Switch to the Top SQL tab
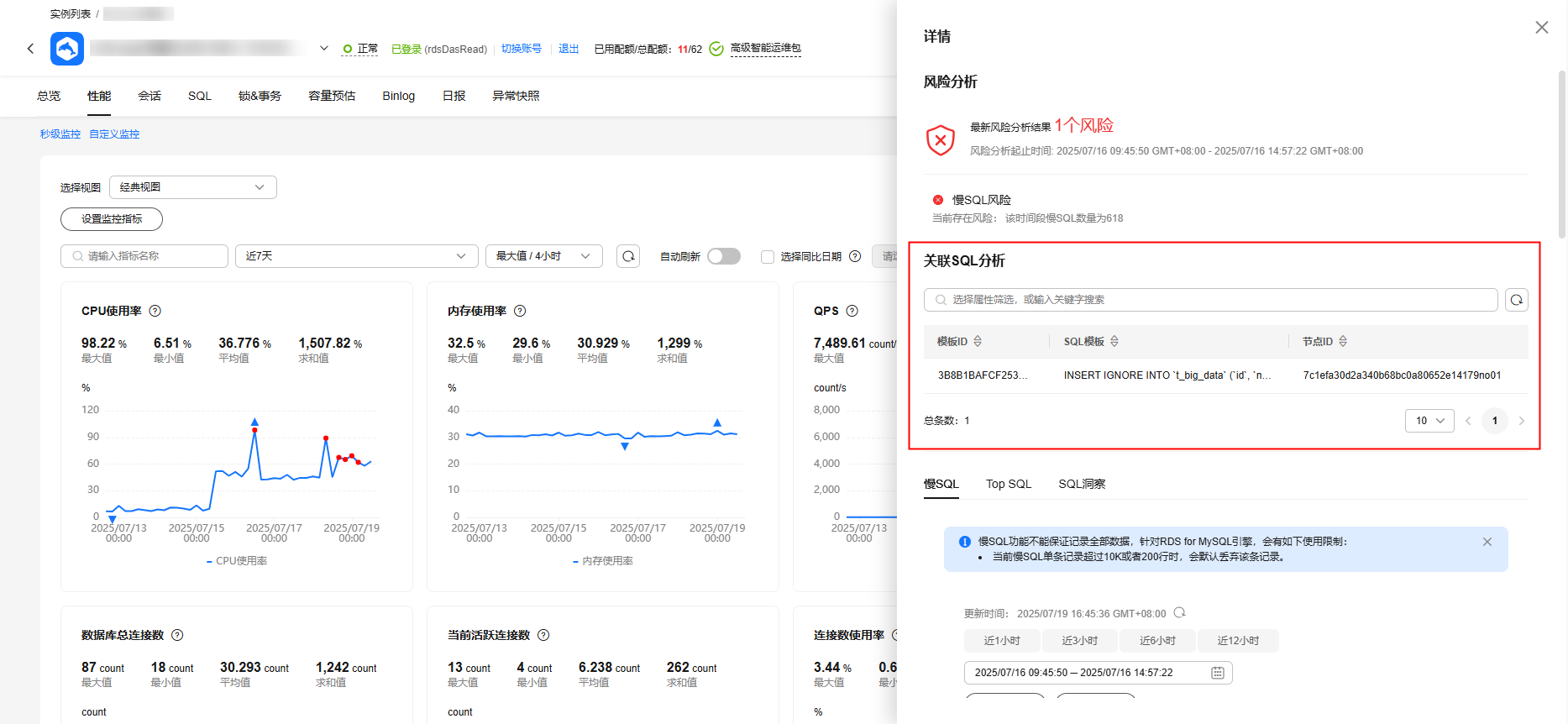Screen dimensions: 1568x724 point(1009,484)
